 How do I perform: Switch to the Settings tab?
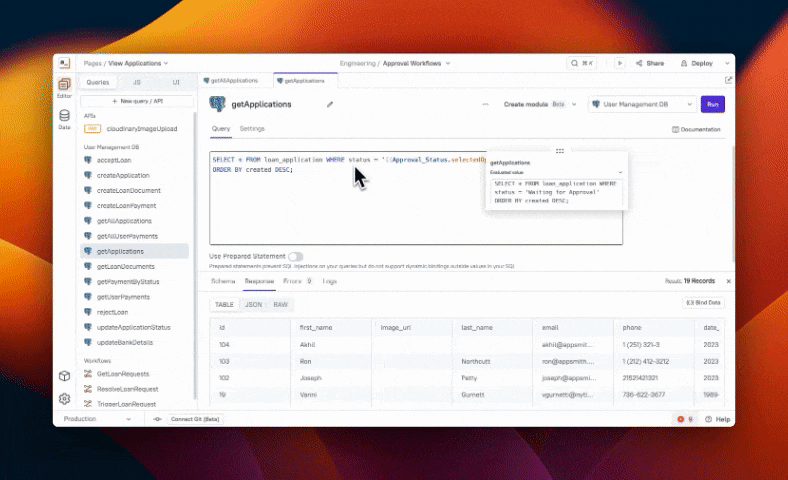(252, 129)
